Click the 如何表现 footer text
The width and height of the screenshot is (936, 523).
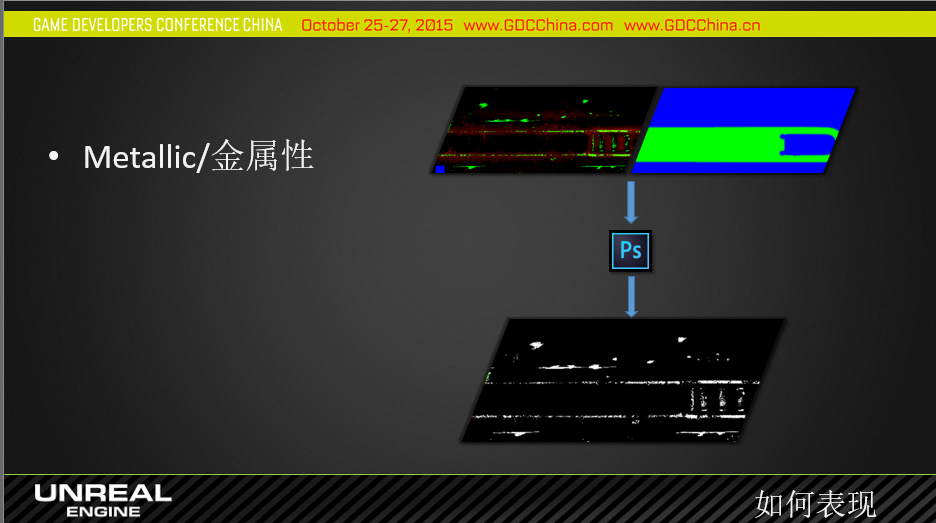(815, 504)
